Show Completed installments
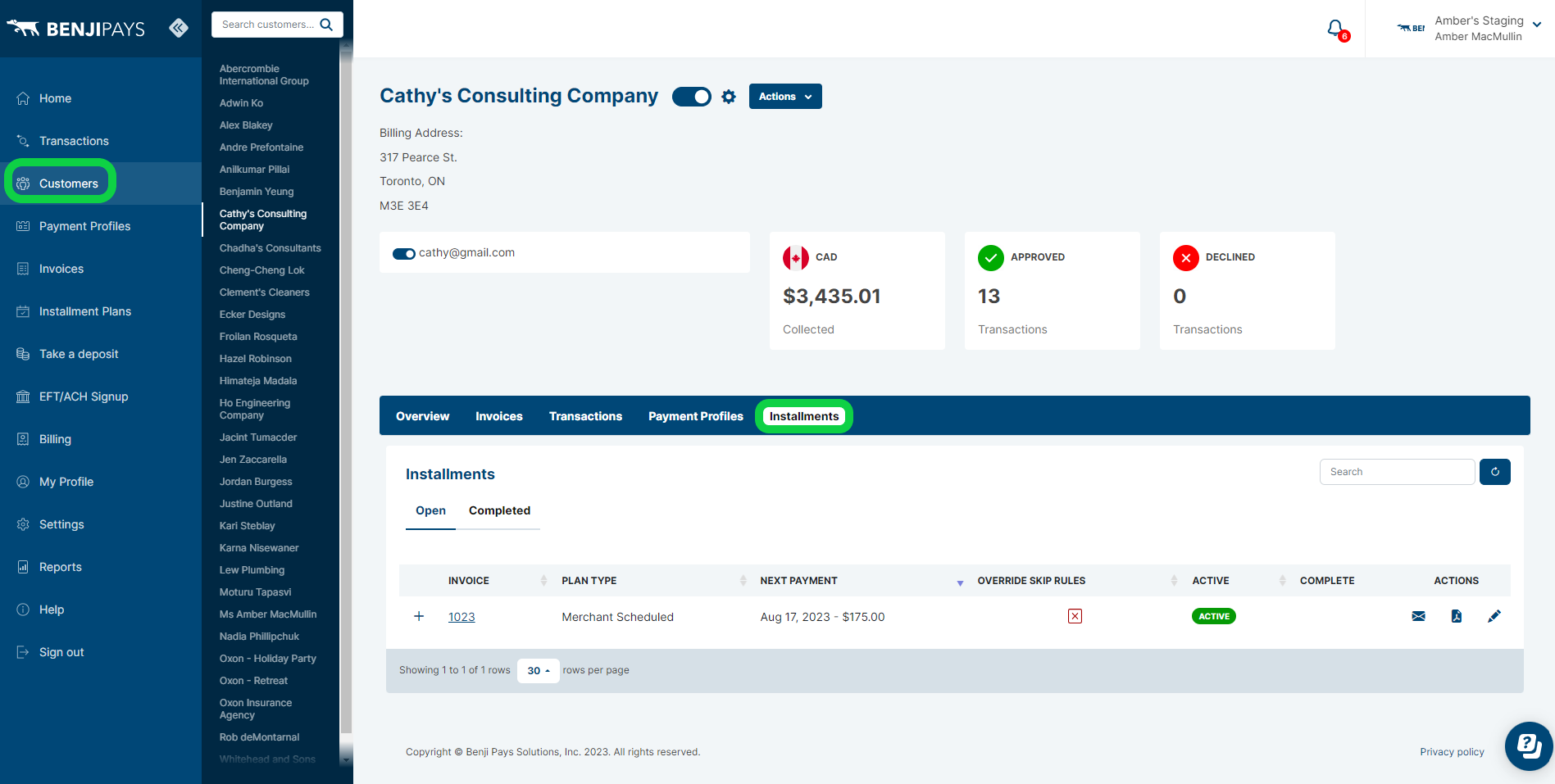The height and width of the screenshot is (784, 1555). point(499,510)
